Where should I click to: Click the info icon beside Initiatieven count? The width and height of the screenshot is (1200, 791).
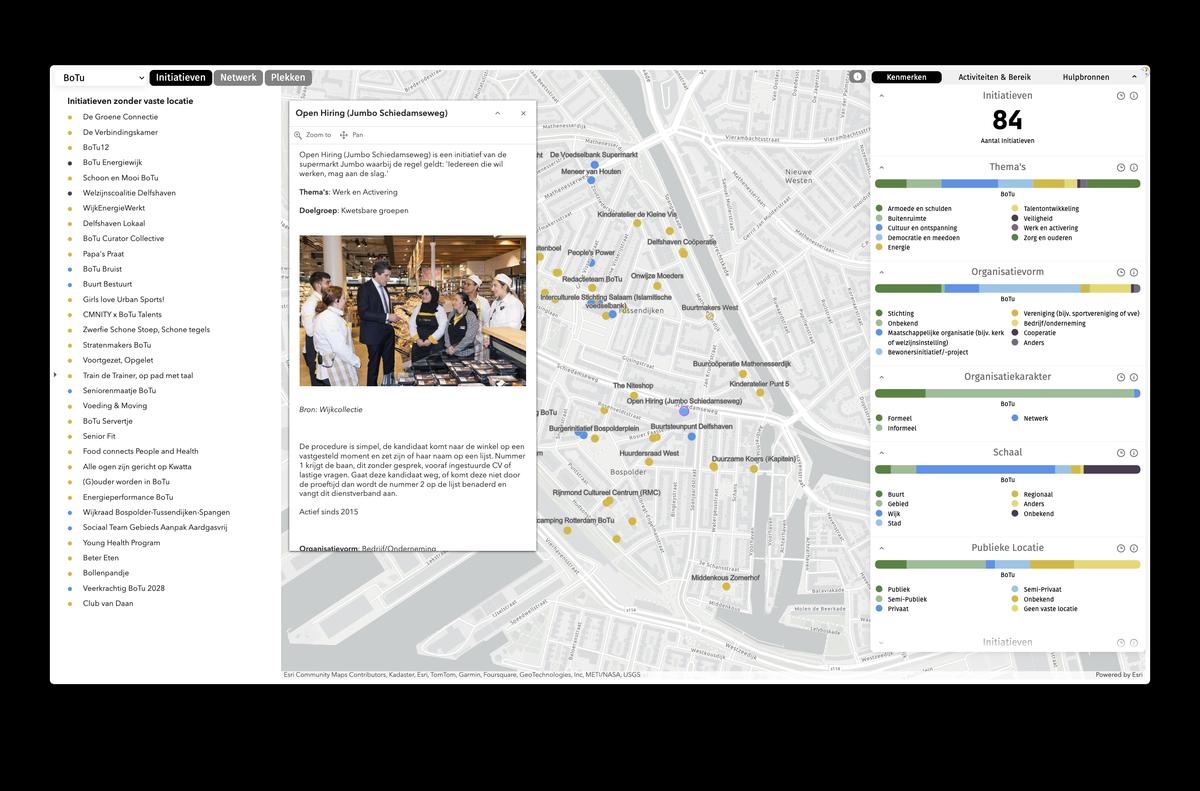(1134, 96)
